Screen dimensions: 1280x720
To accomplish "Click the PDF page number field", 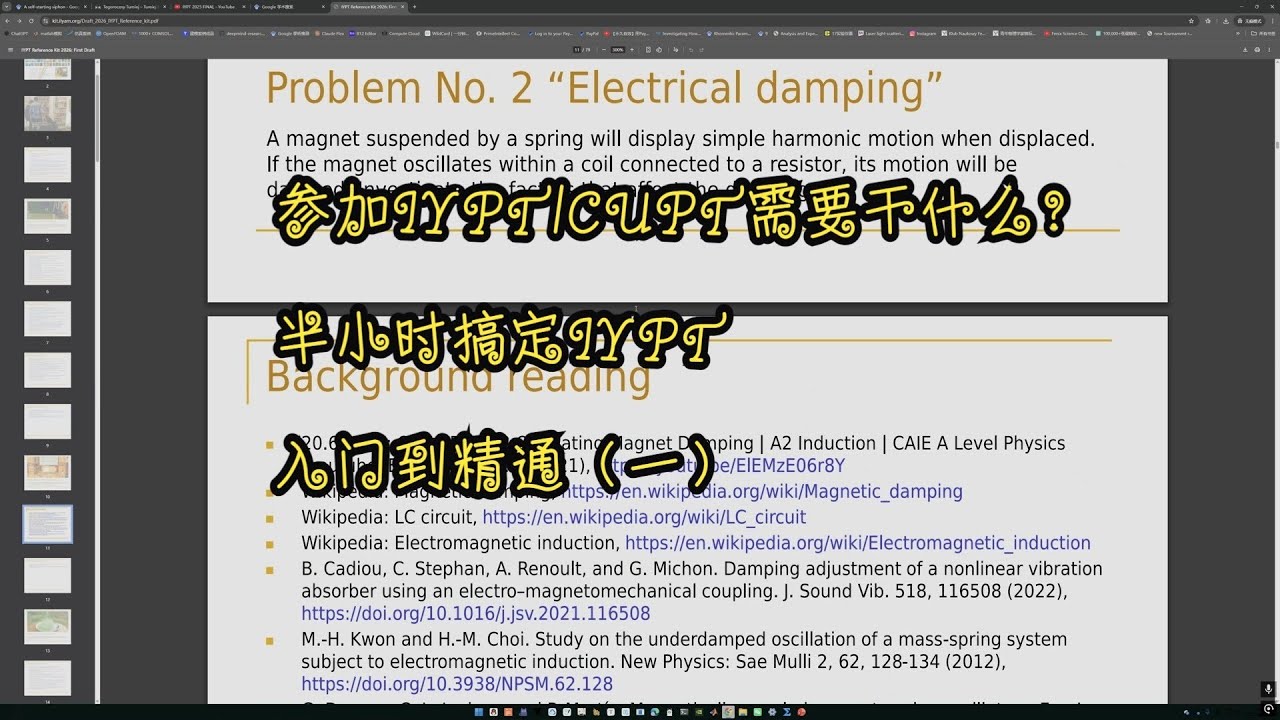I will pyautogui.click(x=575, y=48).
